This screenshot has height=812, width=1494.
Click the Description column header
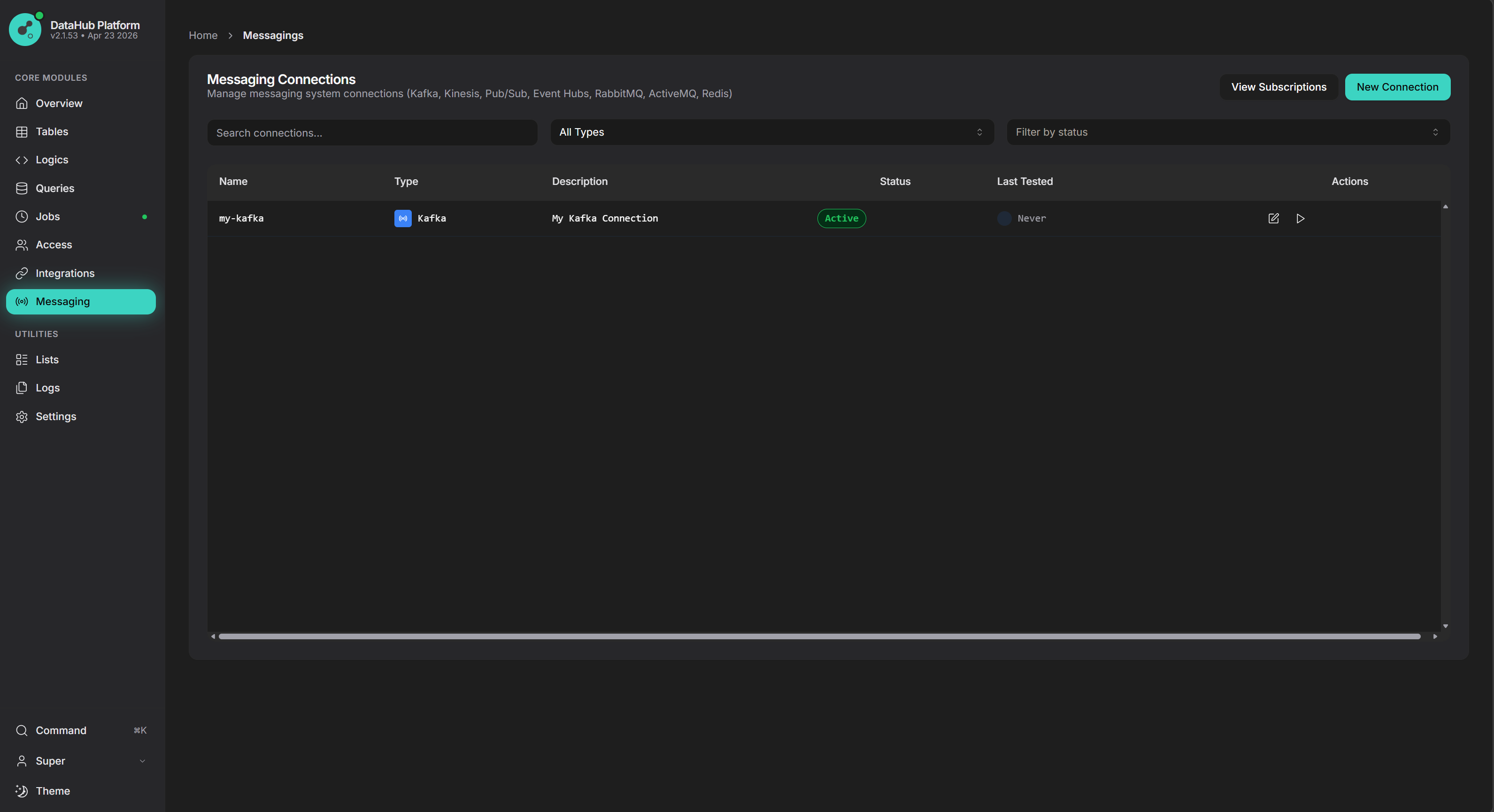pos(579,182)
